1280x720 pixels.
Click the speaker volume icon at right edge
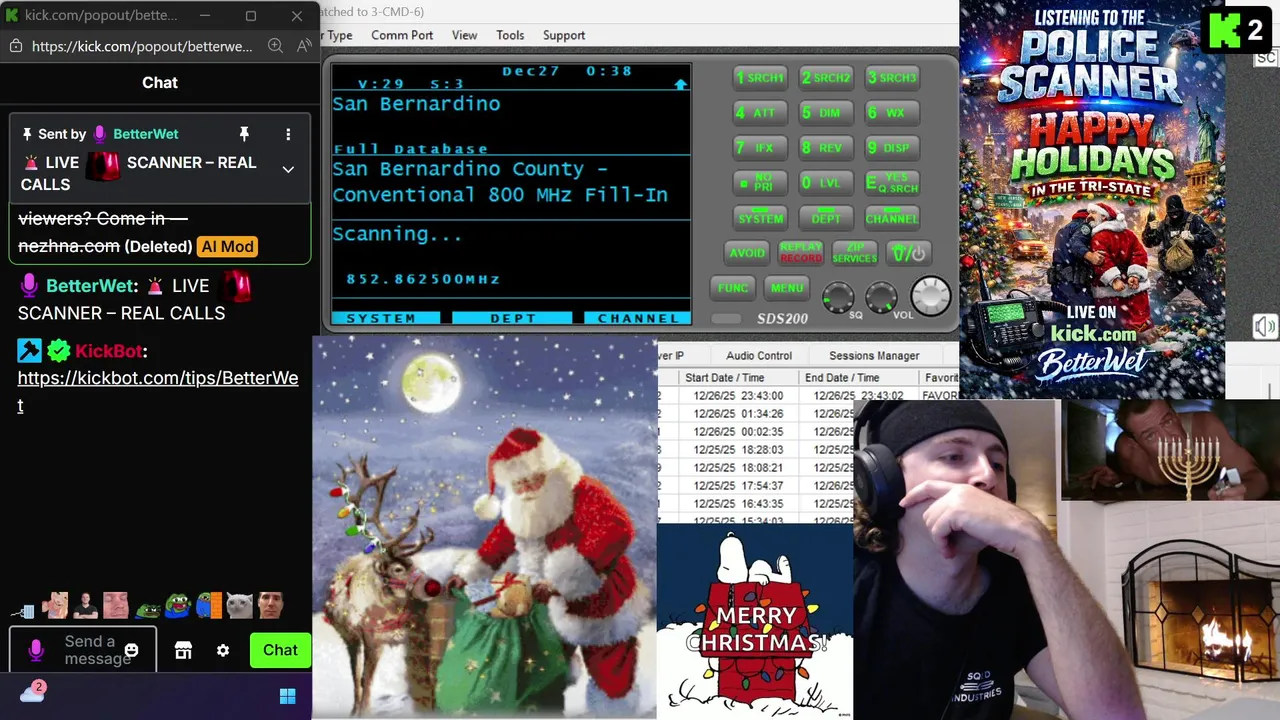tap(1265, 327)
